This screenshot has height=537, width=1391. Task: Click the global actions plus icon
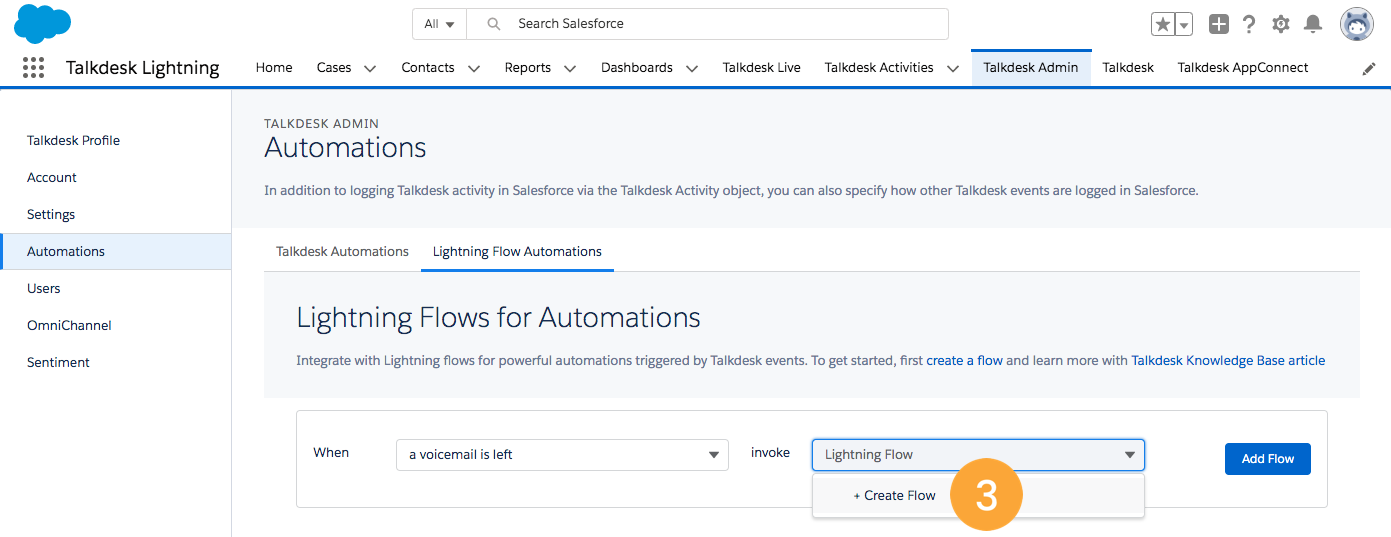coord(1218,25)
